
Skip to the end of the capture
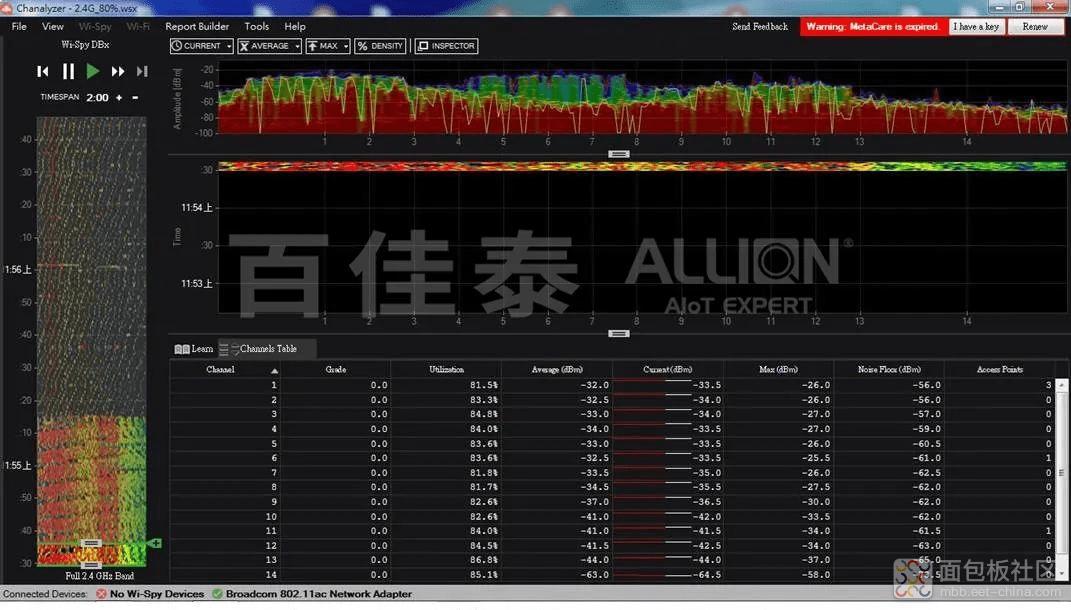pyautogui.click(x=142, y=71)
